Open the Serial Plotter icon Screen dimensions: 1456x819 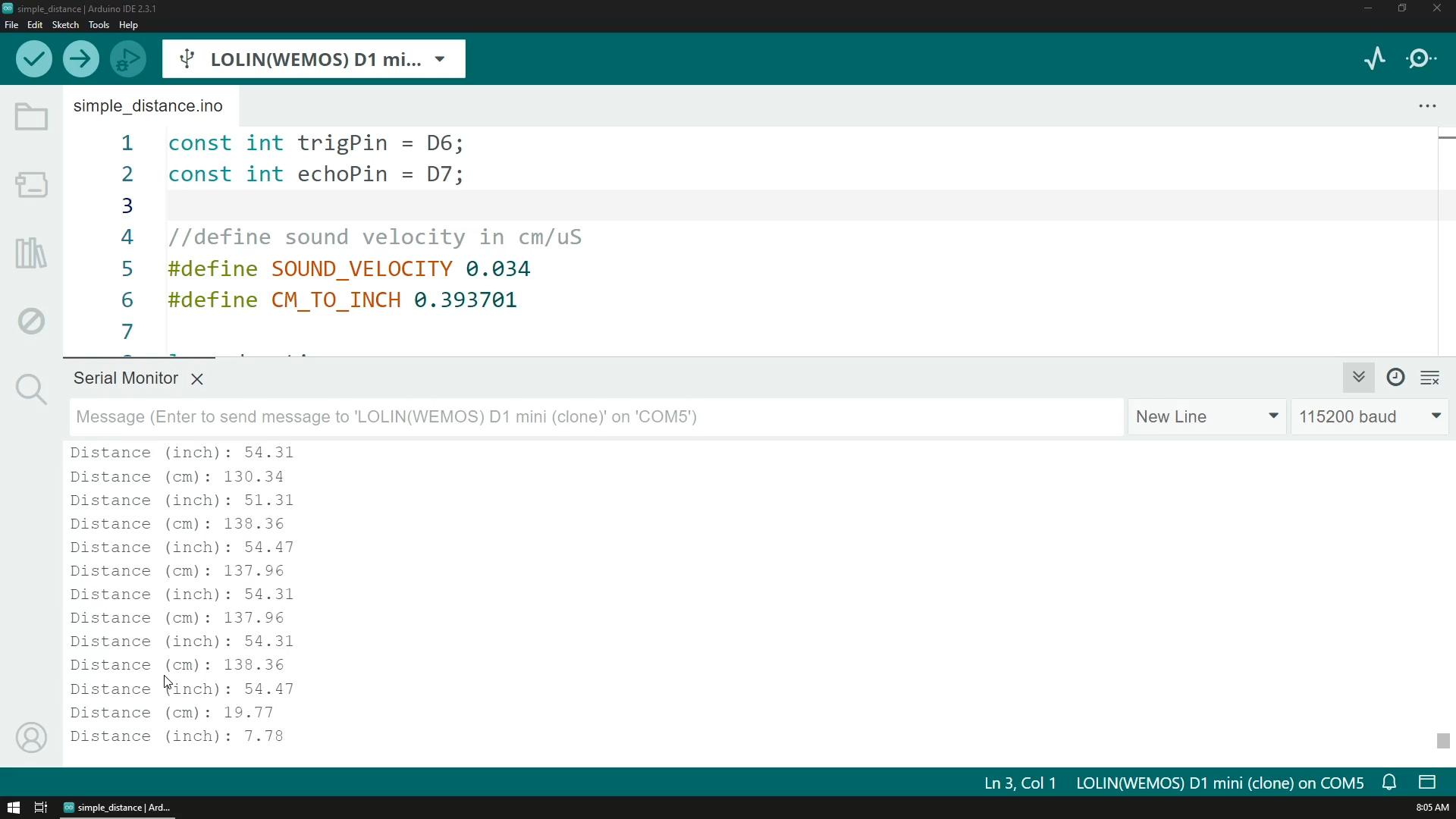[x=1375, y=58]
